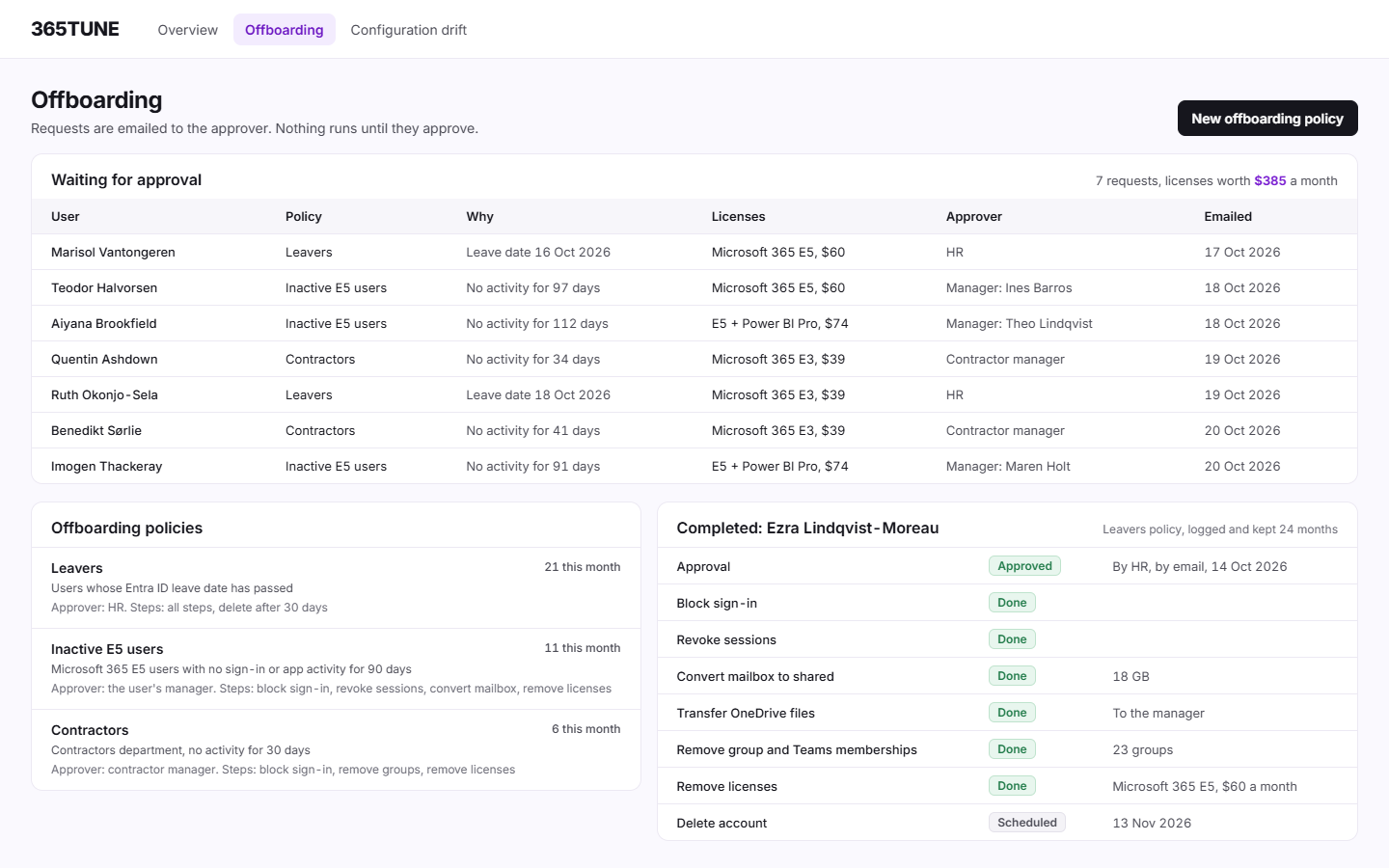Click '13 Nov 2026' delete date
This screenshot has width=1389, height=868.
pyautogui.click(x=1152, y=823)
